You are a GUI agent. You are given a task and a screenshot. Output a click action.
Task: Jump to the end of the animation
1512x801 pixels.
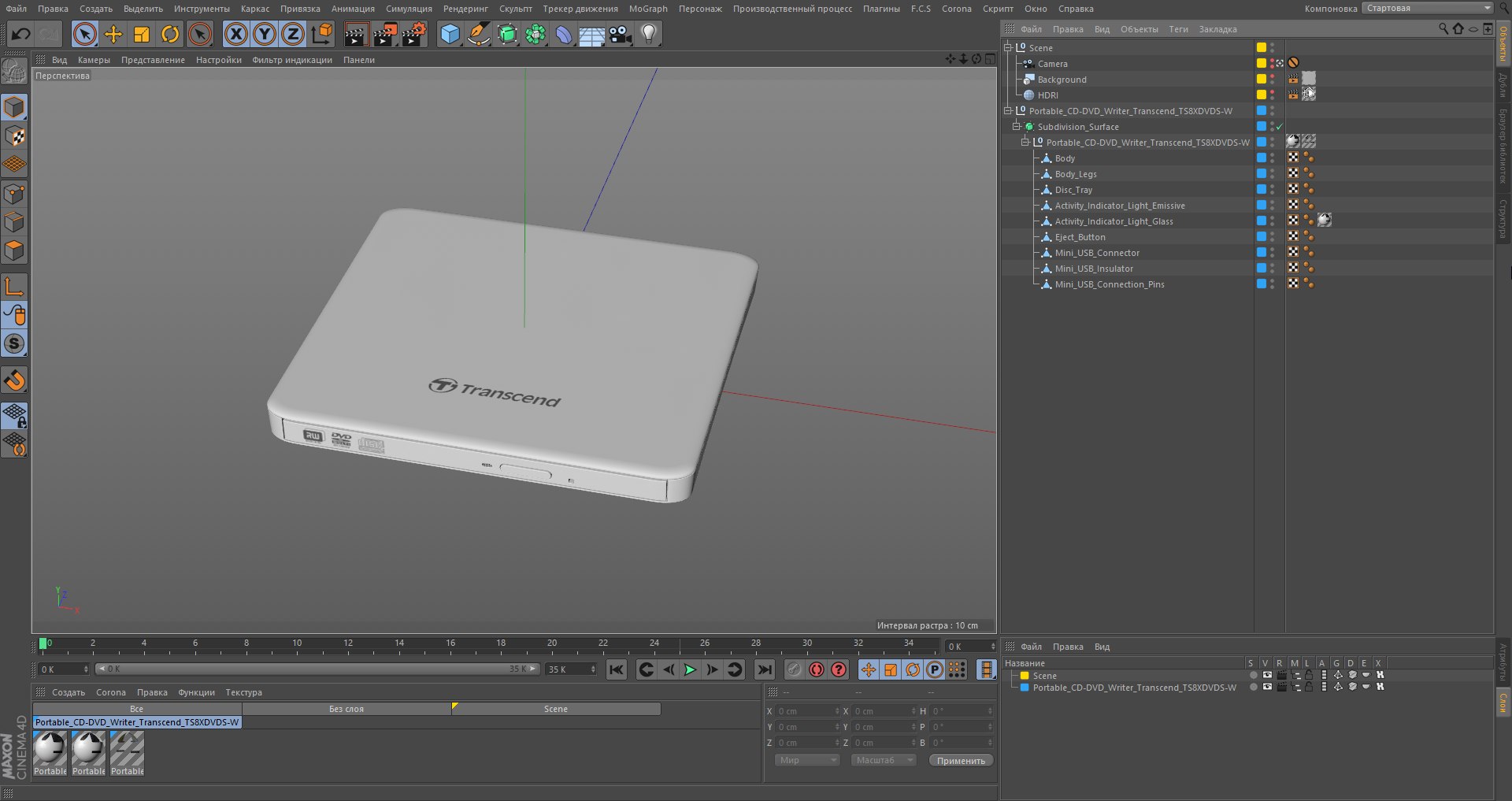764,669
